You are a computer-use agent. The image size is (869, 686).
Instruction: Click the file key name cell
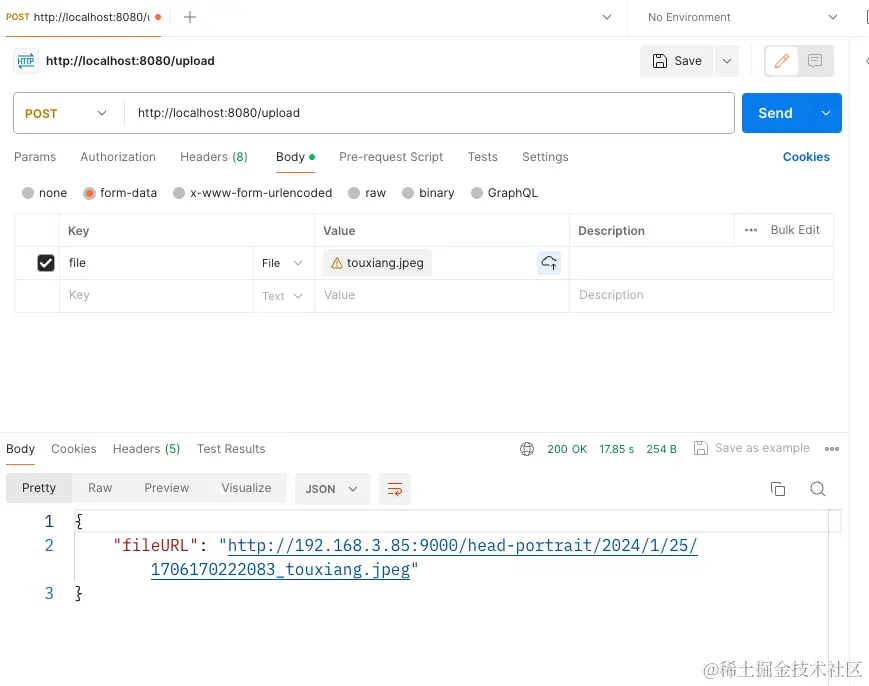point(156,263)
